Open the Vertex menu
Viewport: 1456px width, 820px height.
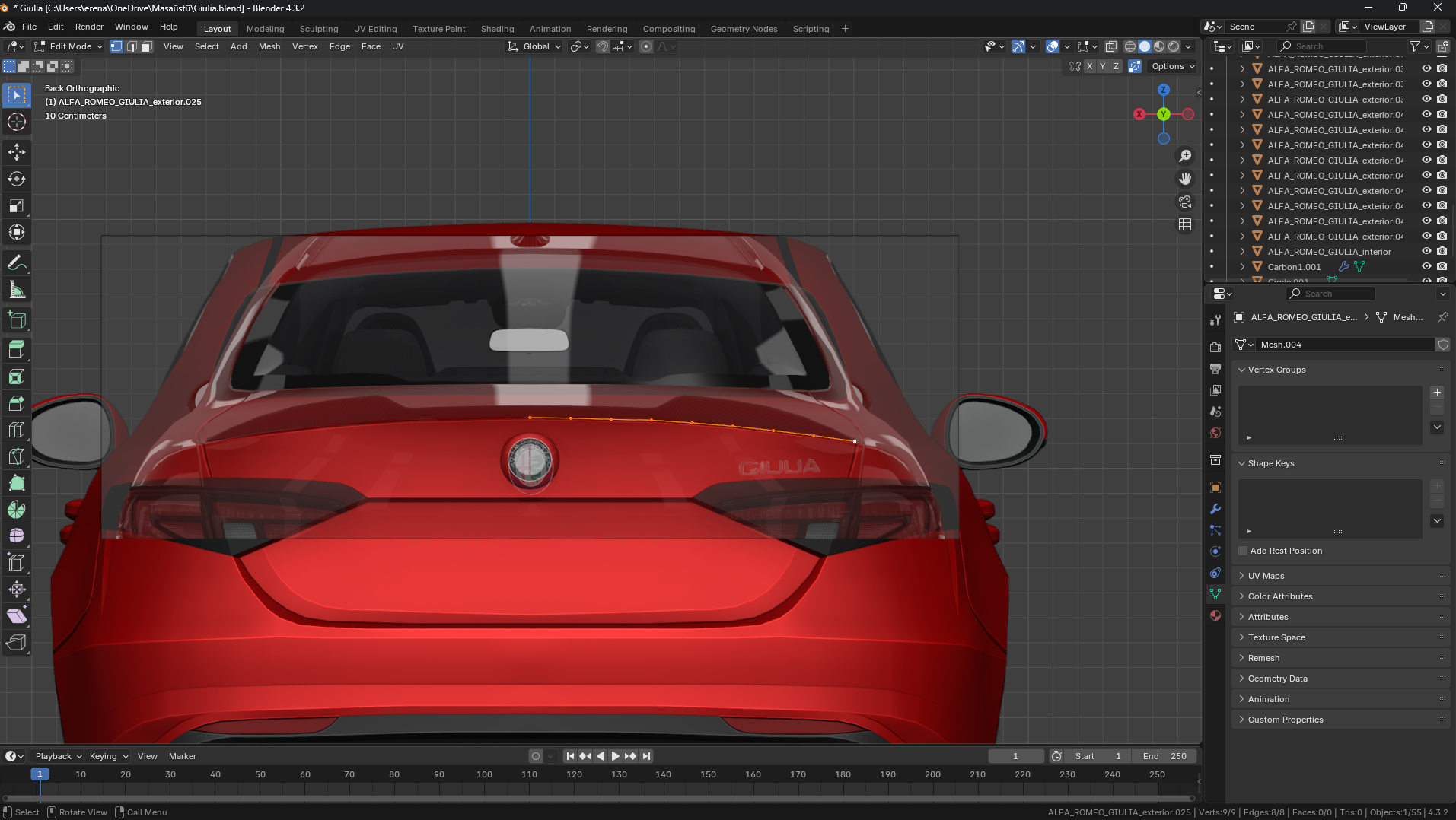[x=304, y=46]
